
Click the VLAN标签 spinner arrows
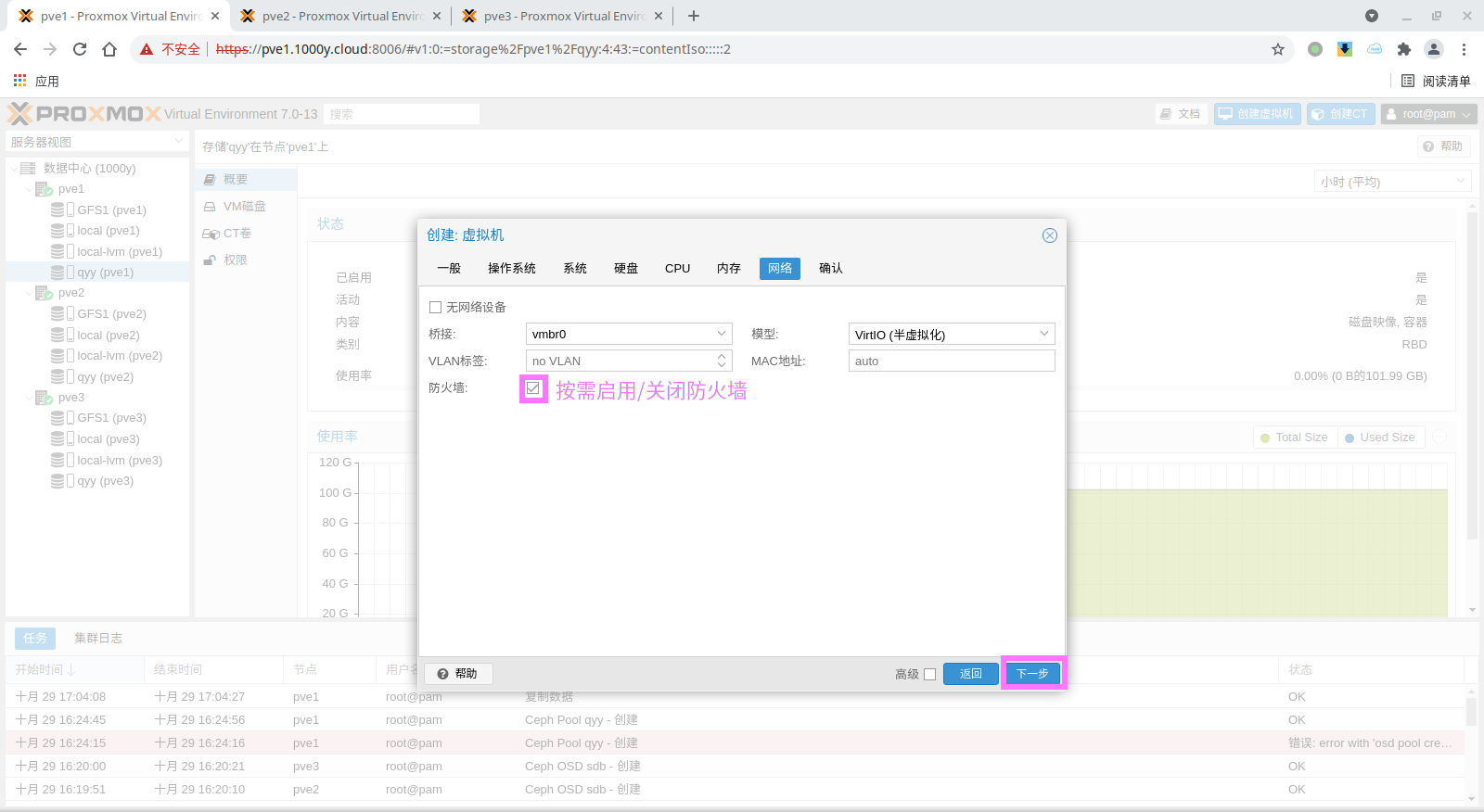[x=722, y=361]
